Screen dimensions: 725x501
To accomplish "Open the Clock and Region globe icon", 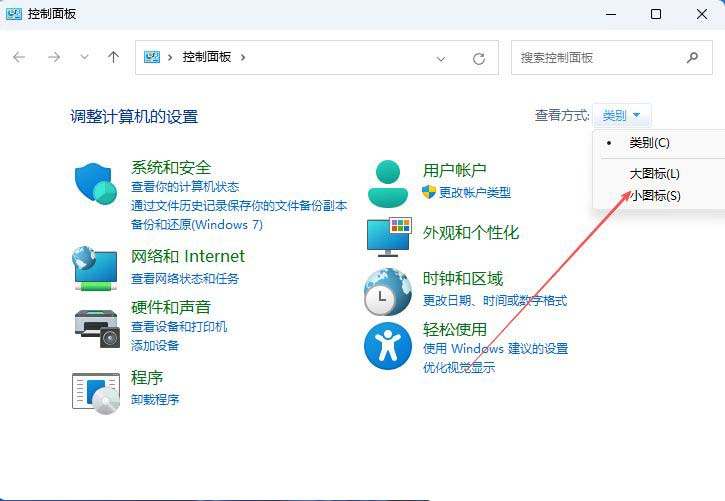I will pyautogui.click(x=388, y=291).
